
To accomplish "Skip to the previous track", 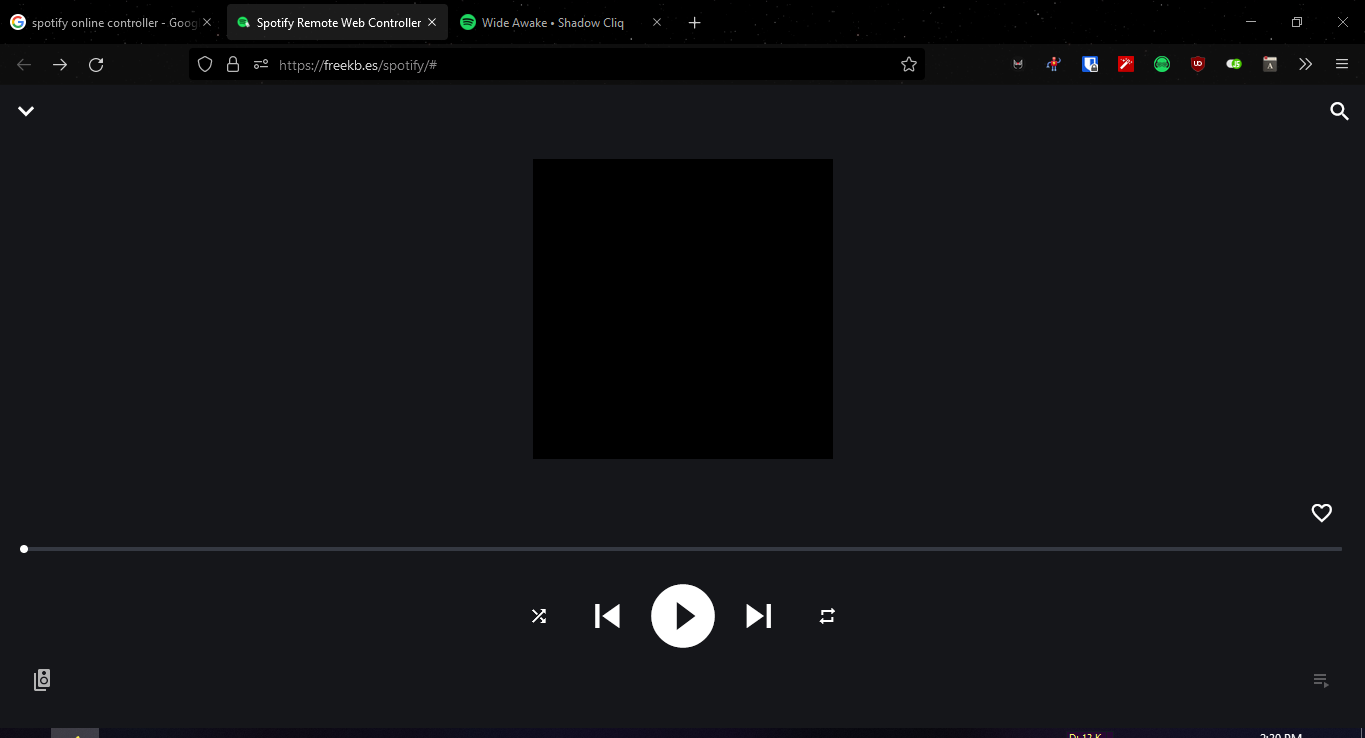I will point(607,616).
